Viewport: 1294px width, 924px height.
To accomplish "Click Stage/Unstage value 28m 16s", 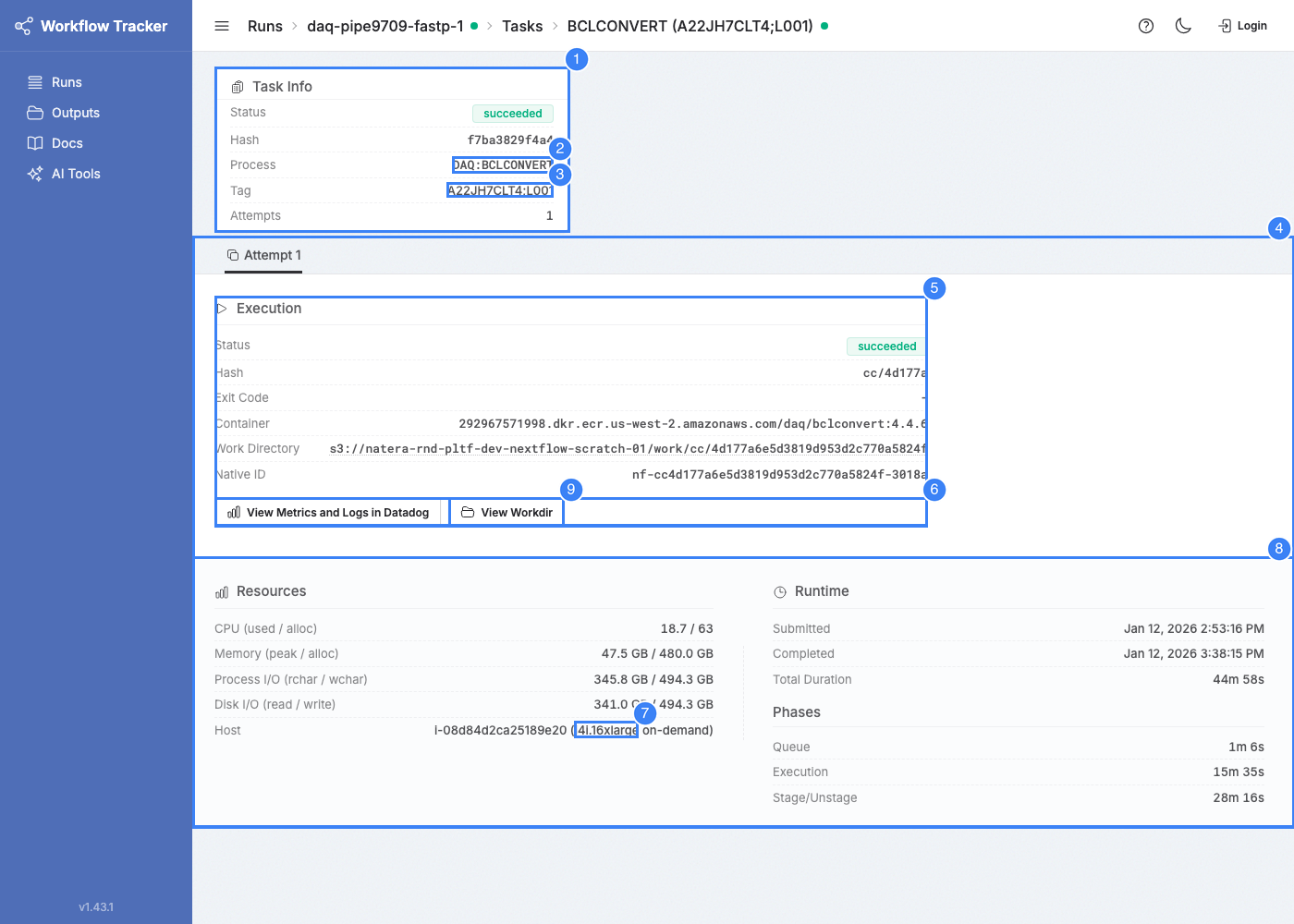I will [x=1239, y=797].
